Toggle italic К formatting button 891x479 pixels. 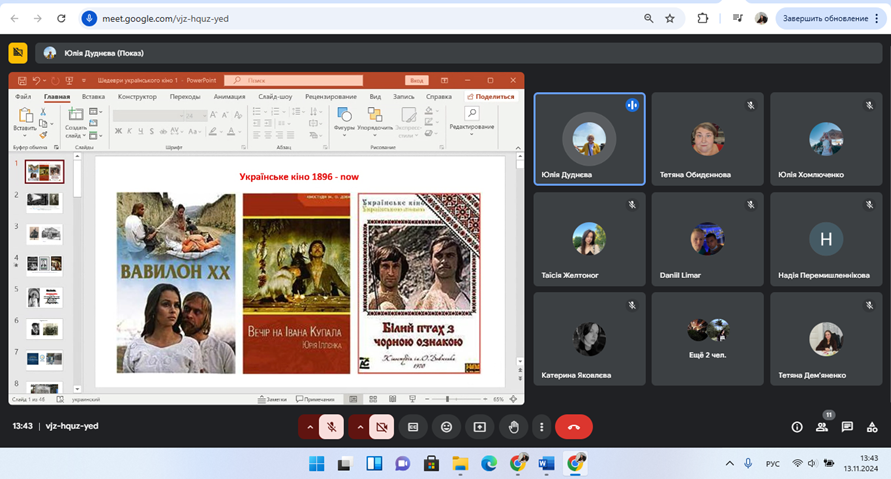(x=130, y=131)
